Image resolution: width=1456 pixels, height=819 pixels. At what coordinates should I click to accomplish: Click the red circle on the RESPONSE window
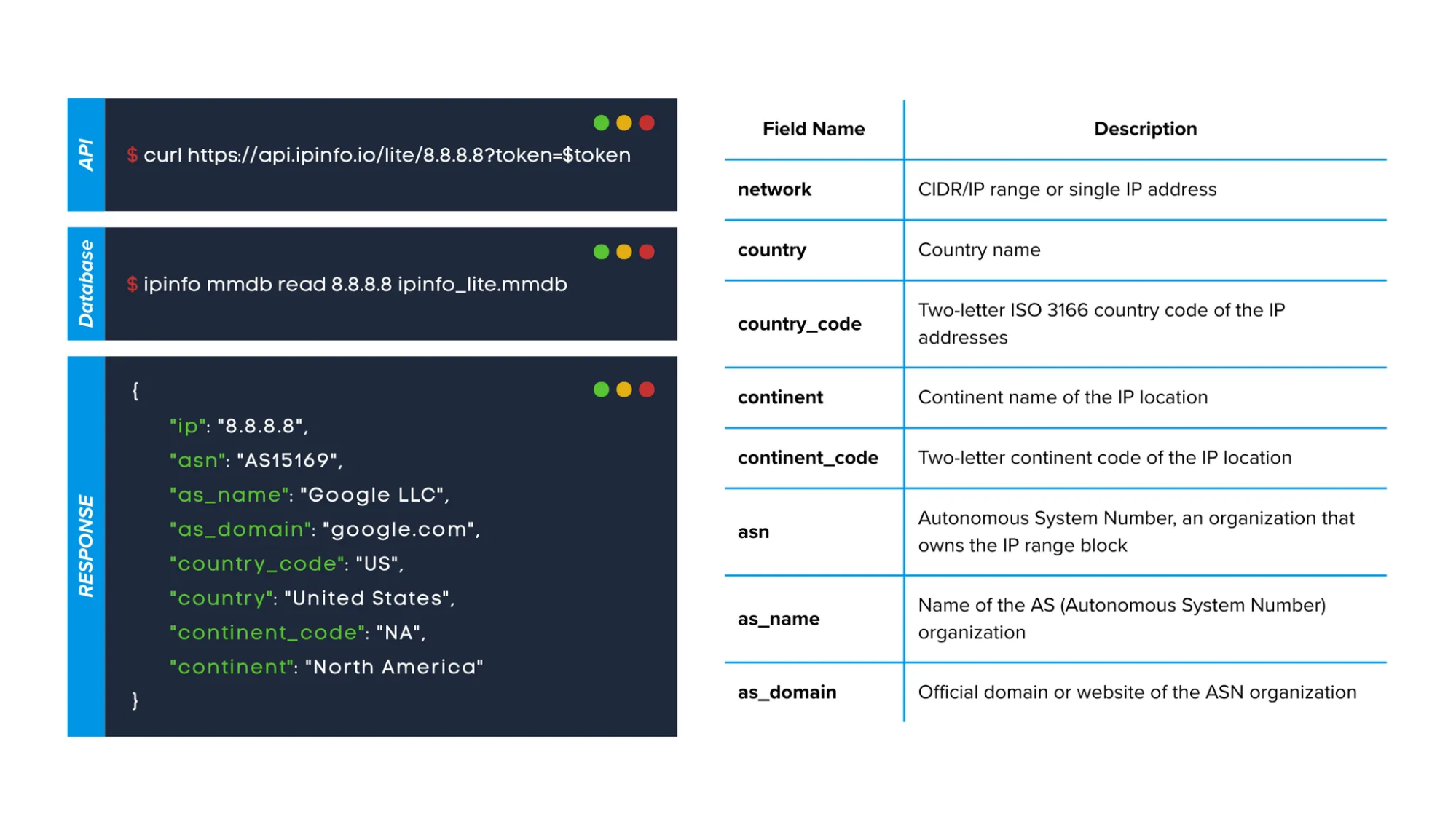click(648, 389)
